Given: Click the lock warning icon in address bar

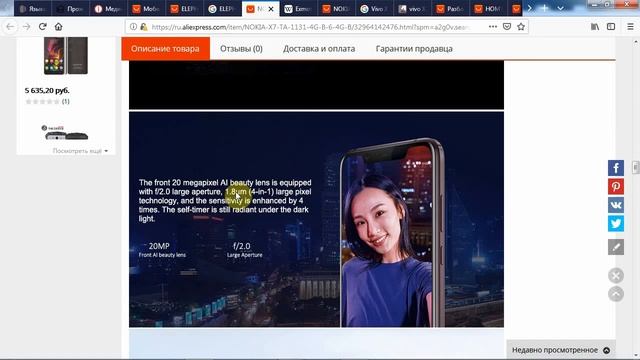Looking at the screenshot, I should (144, 27).
